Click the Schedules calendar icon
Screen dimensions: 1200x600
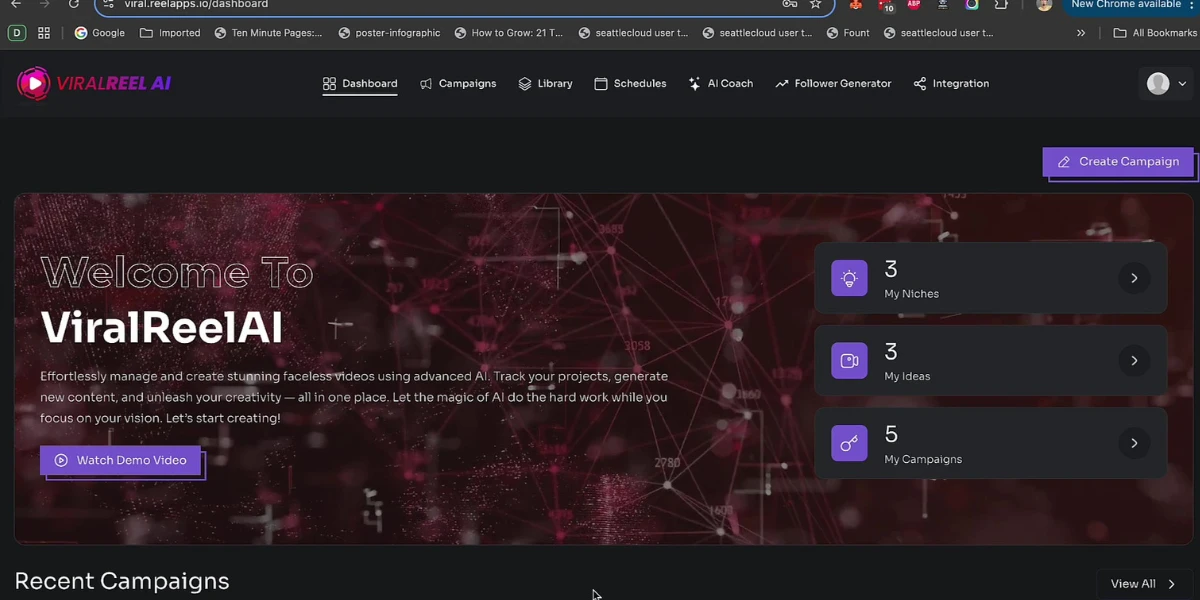pyautogui.click(x=601, y=84)
